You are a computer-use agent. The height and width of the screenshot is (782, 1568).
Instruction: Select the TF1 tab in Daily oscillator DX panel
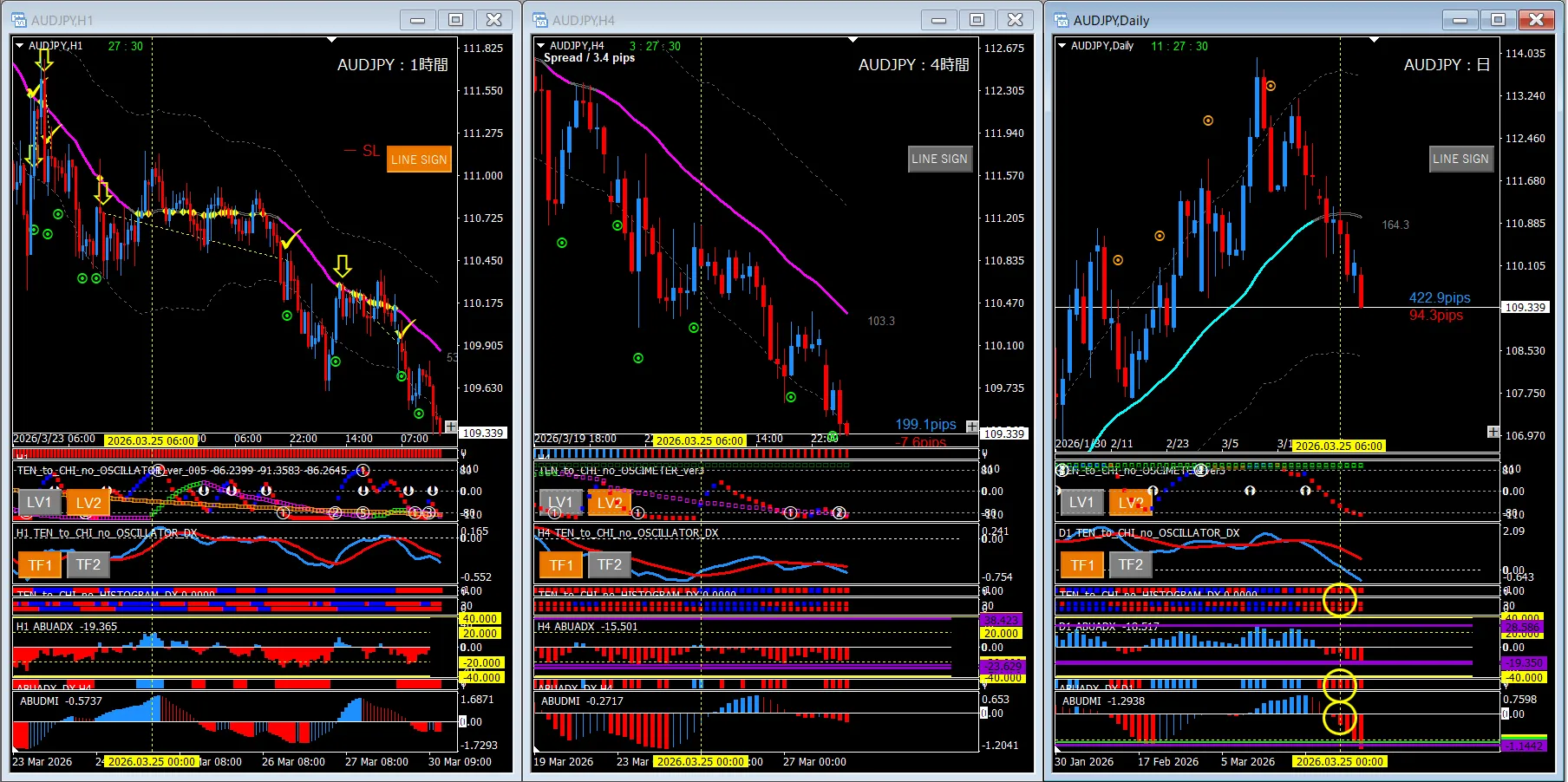click(x=1082, y=565)
